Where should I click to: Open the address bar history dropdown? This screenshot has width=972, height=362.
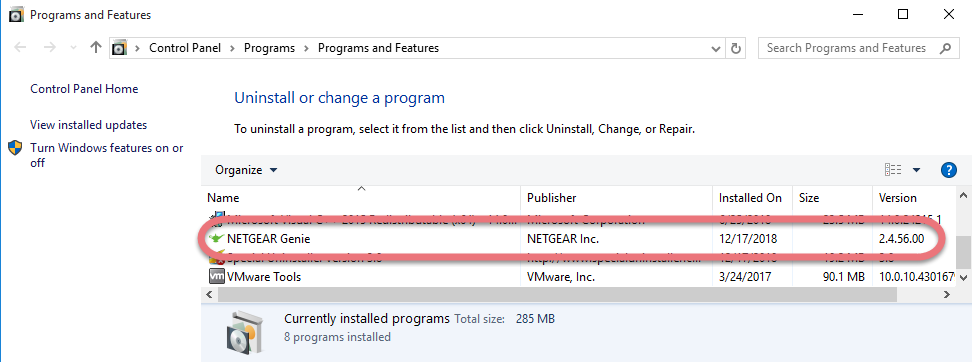716,48
